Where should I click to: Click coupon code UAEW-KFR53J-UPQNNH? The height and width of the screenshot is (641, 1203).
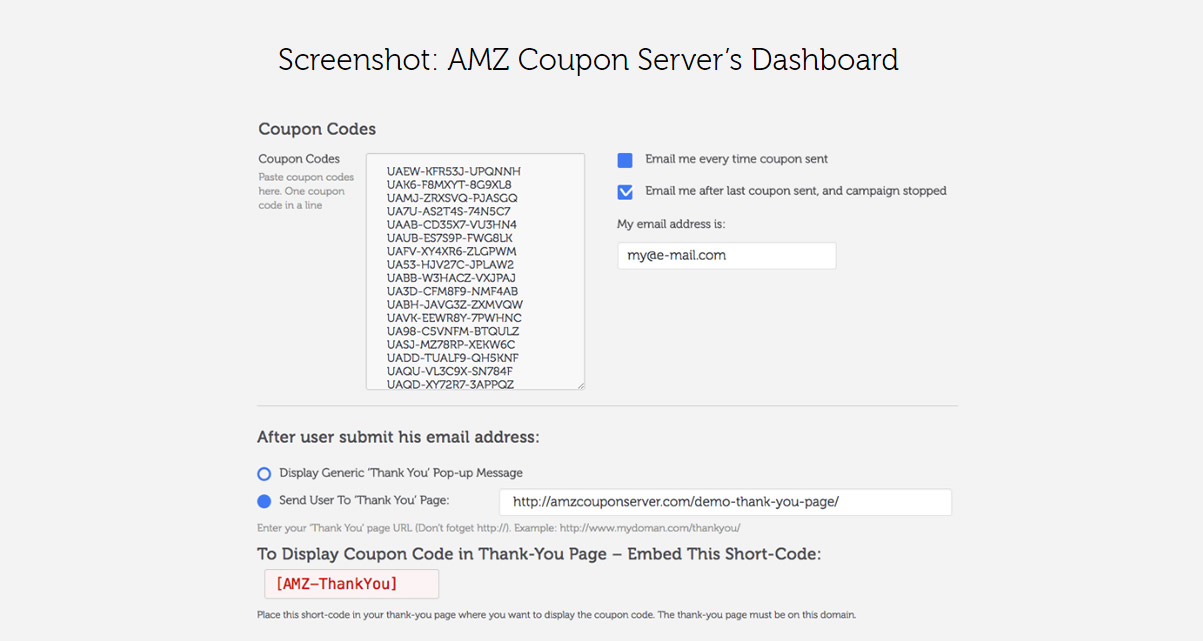(454, 171)
